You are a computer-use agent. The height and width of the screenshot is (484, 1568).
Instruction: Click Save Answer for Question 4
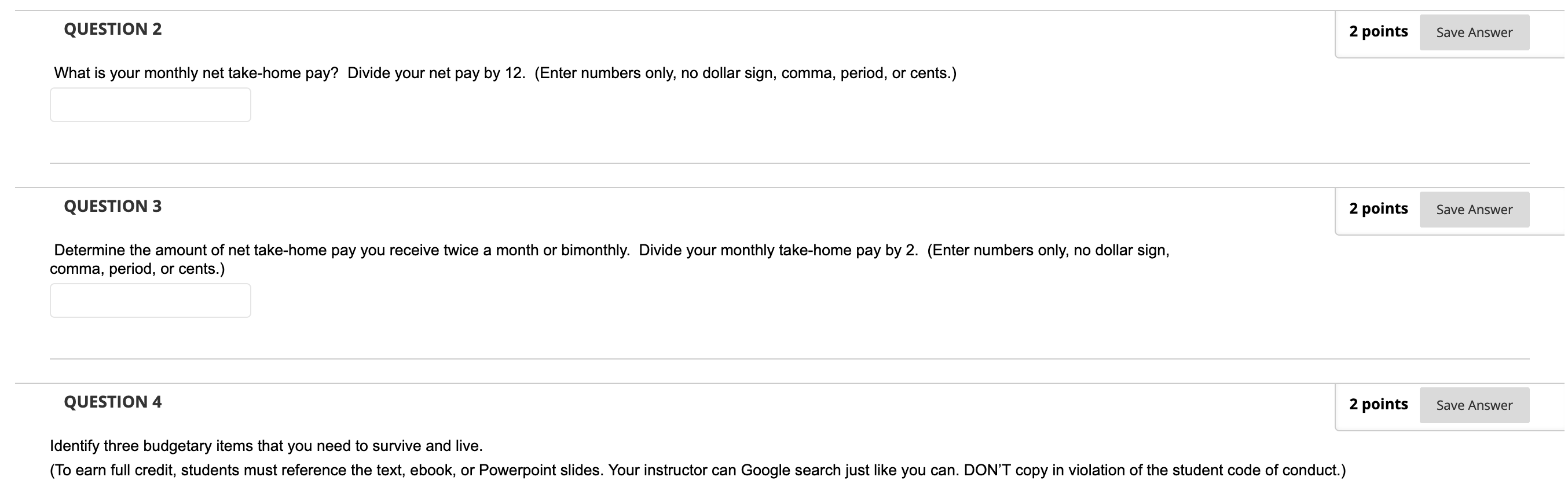click(1474, 404)
